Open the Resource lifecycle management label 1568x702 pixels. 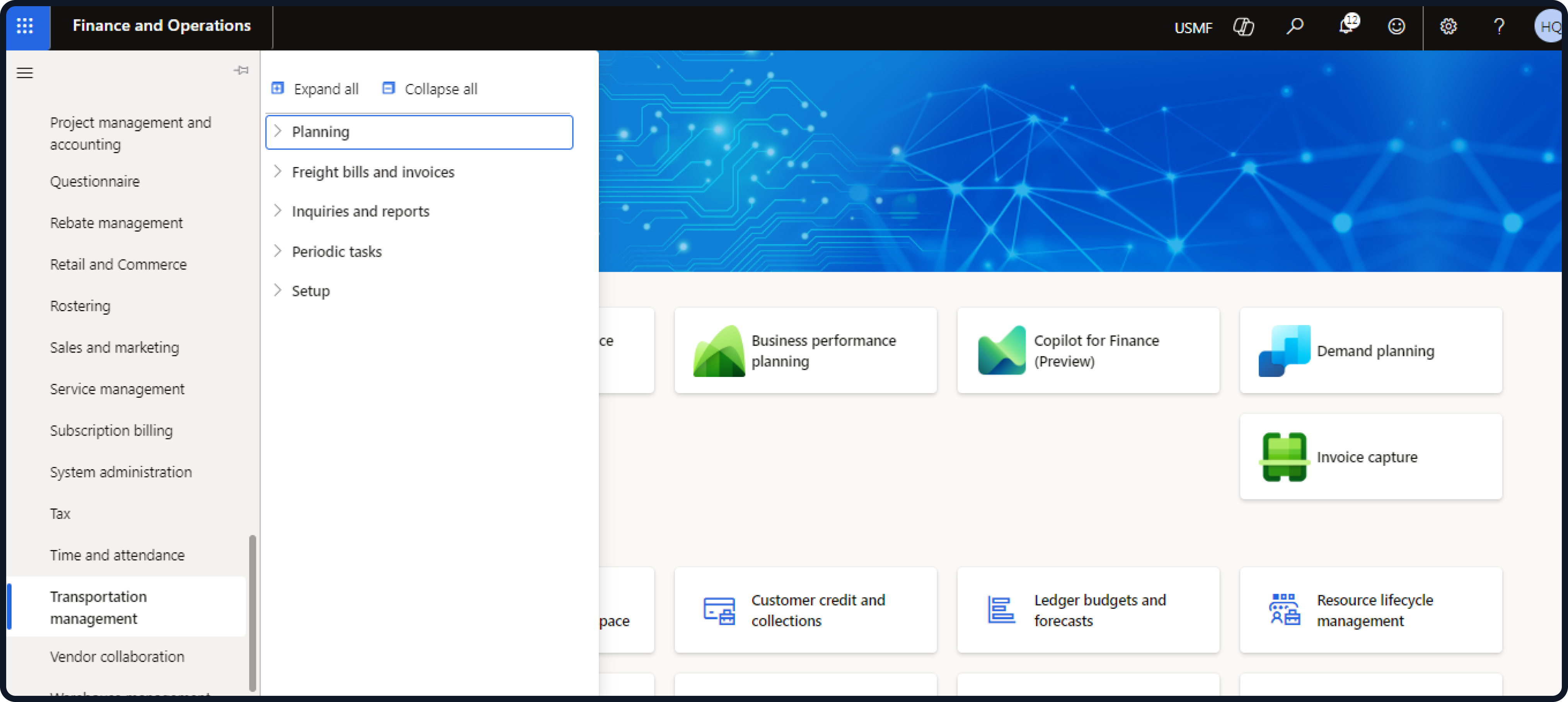(1374, 610)
